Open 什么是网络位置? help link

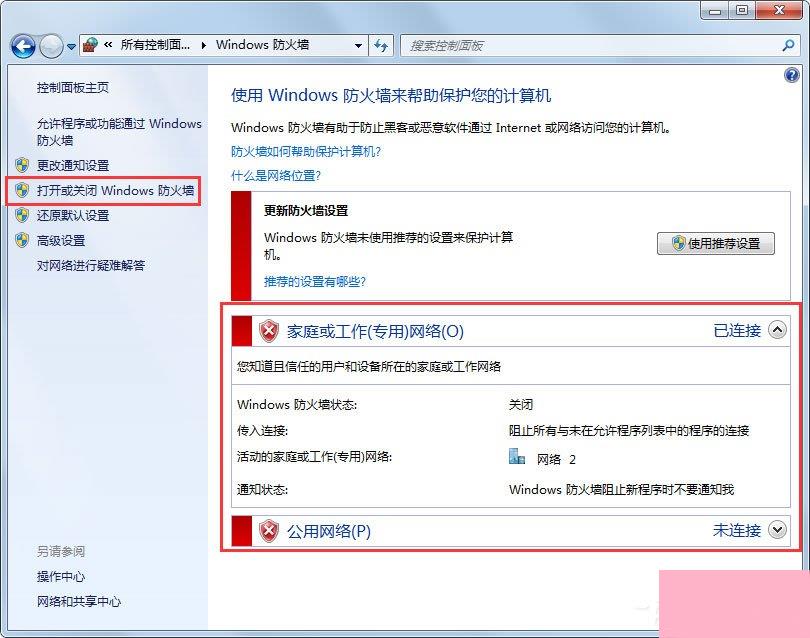click(x=276, y=176)
